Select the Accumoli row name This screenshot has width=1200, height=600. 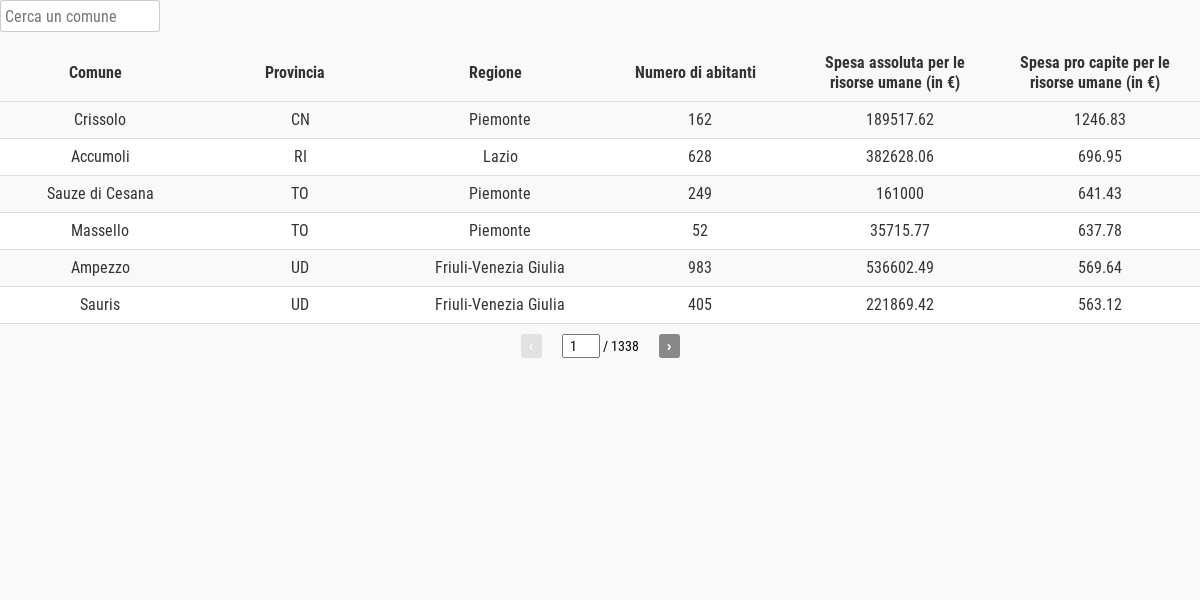[100, 157]
